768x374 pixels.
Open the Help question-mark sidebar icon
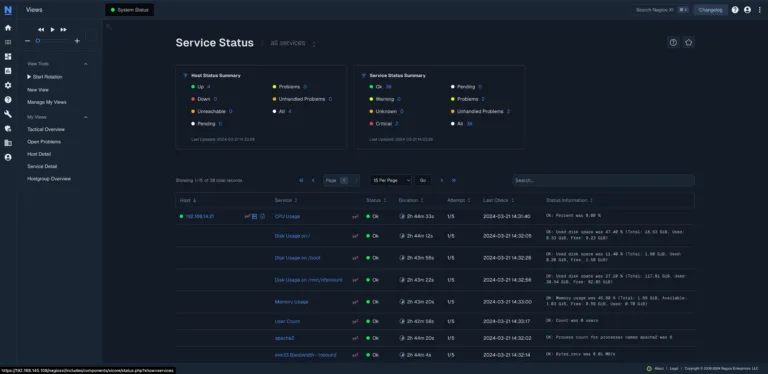pyautogui.click(x=8, y=100)
